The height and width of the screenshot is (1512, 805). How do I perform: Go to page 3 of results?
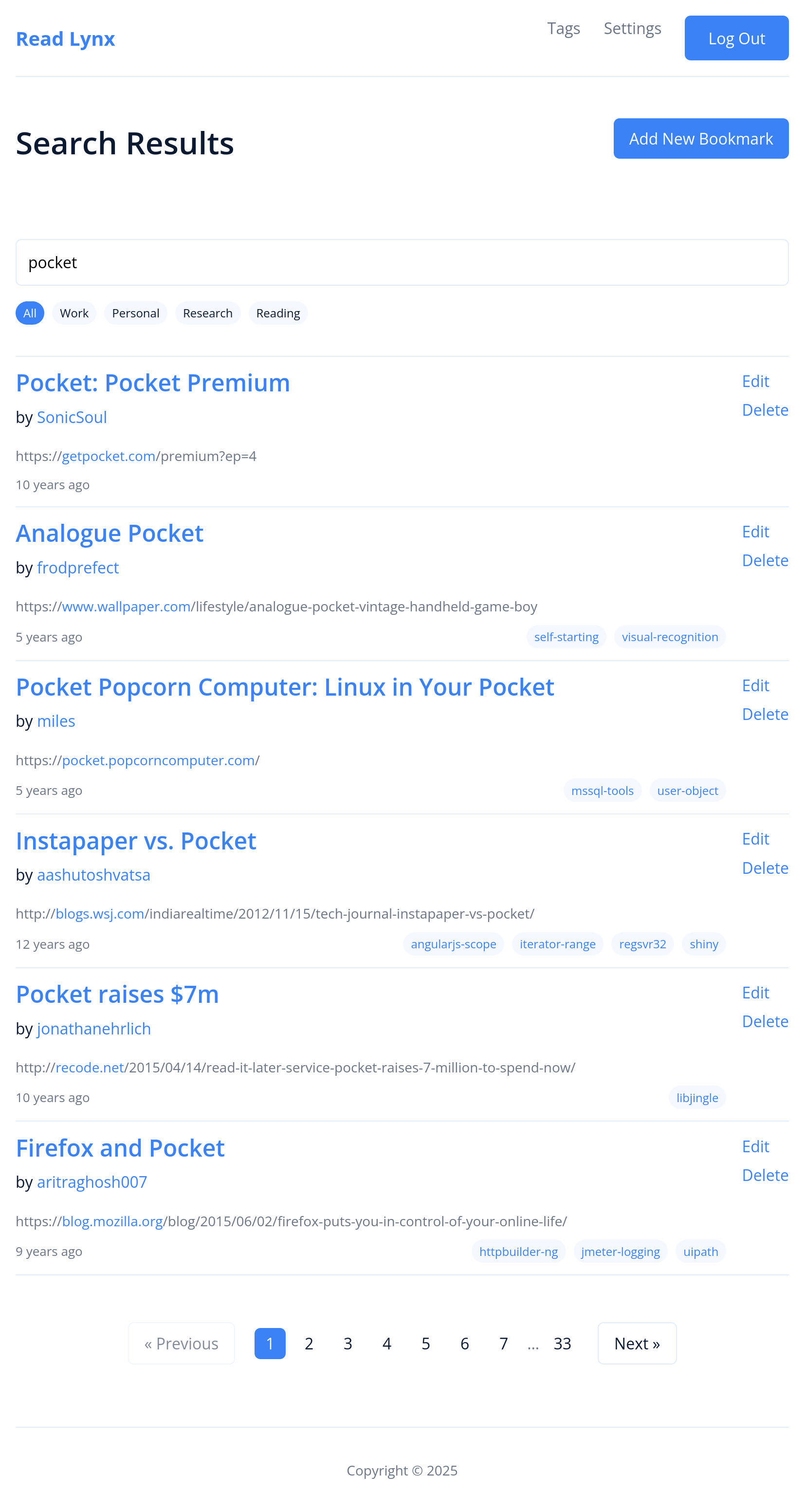(348, 1344)
